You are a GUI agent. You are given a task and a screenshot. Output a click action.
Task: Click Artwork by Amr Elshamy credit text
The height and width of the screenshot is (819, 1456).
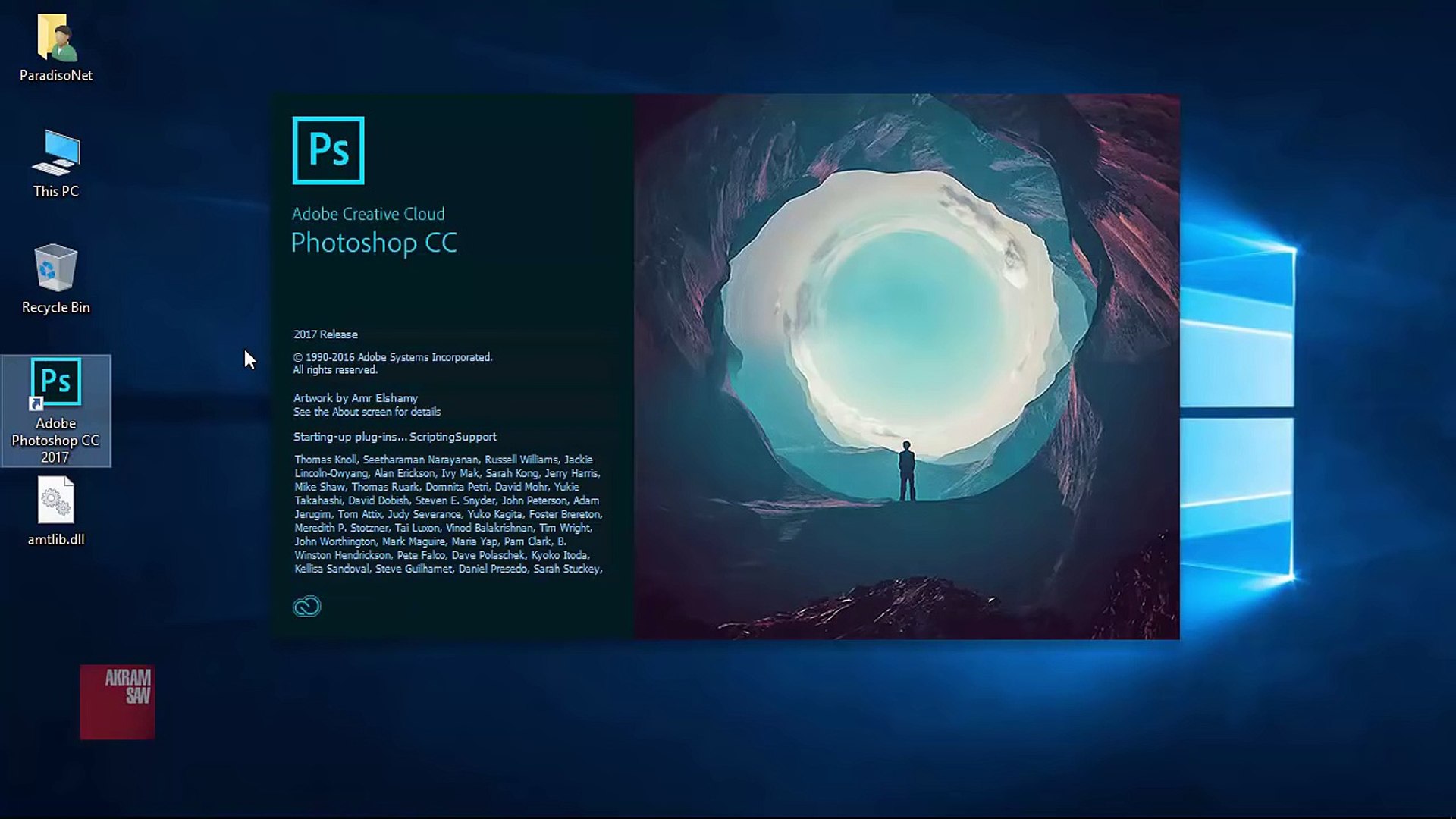(x=356, y=398)
